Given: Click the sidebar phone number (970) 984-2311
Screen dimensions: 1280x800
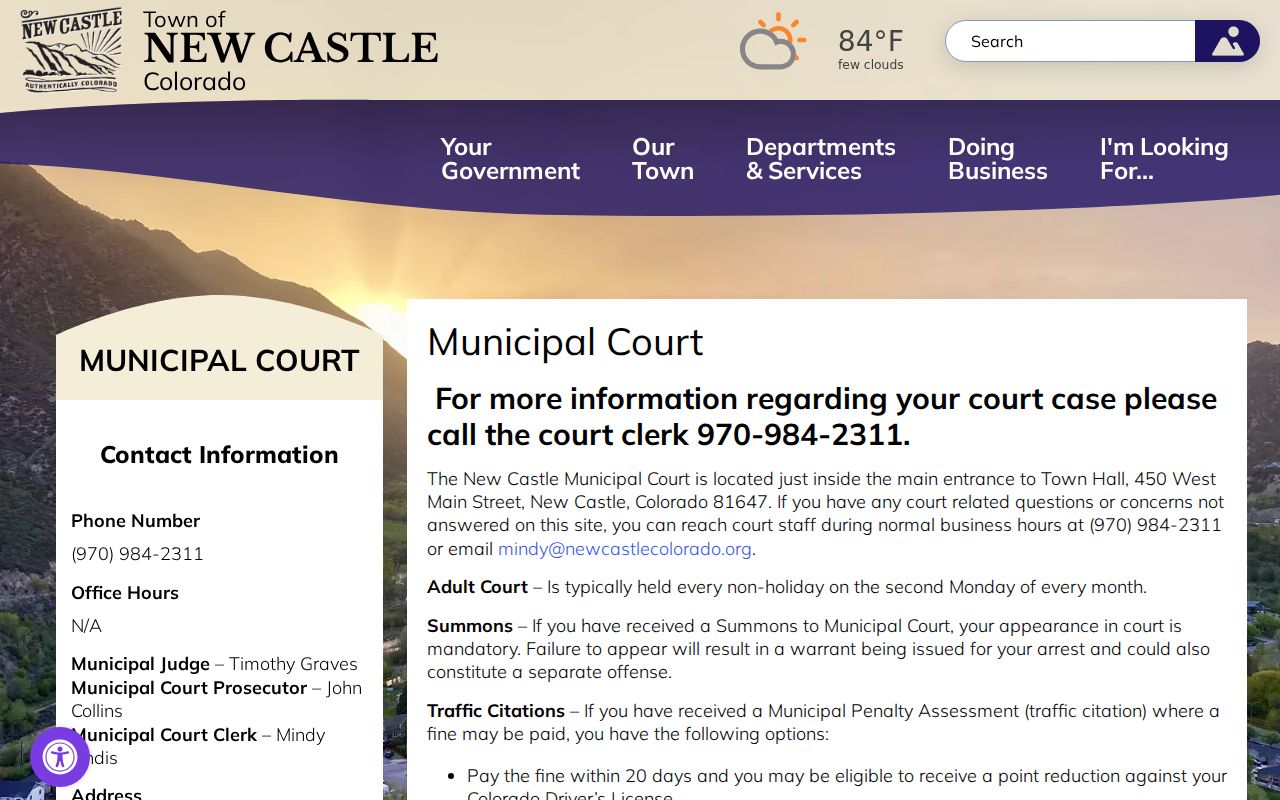Looking at the screenshot, I should pos(137,554).
